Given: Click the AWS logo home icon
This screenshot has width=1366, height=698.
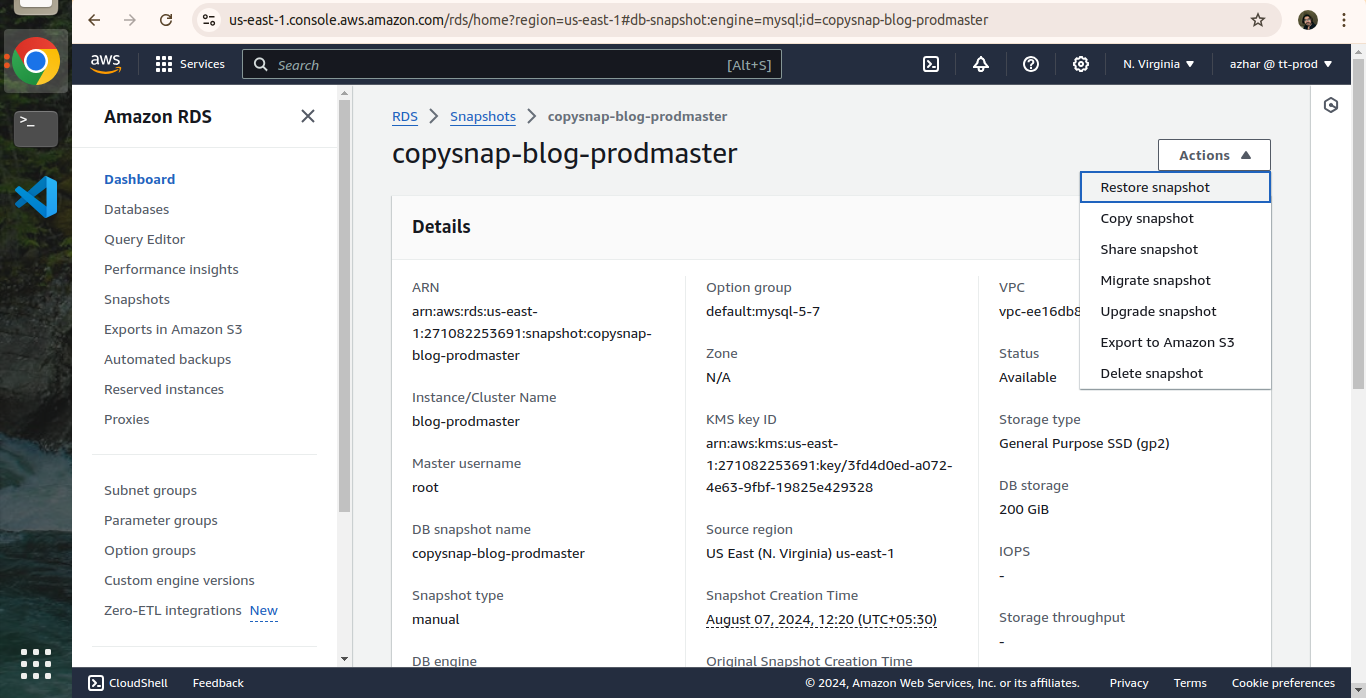Looking at the screenshot, I should click(105, 64).
